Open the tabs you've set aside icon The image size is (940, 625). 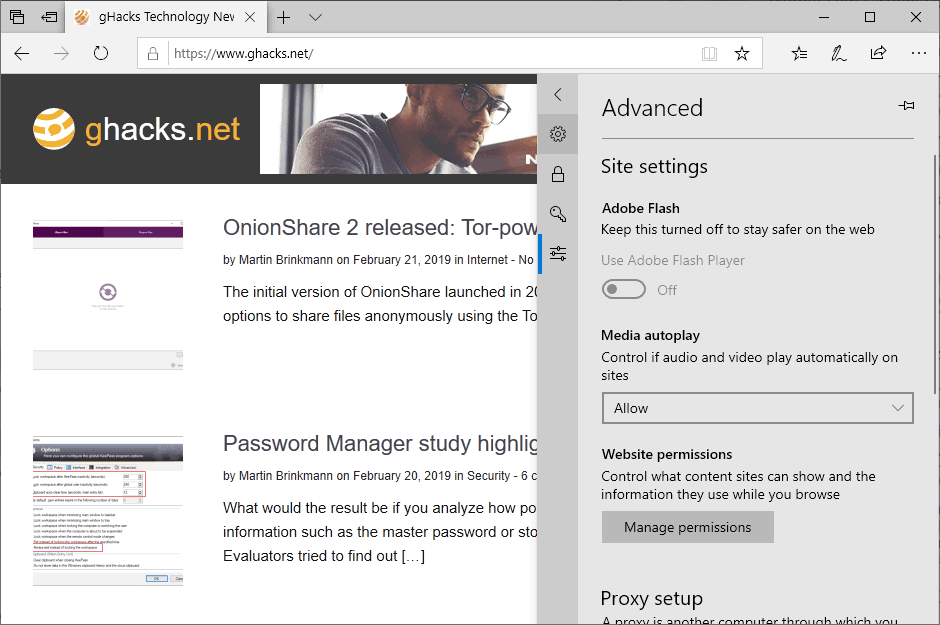17,17
